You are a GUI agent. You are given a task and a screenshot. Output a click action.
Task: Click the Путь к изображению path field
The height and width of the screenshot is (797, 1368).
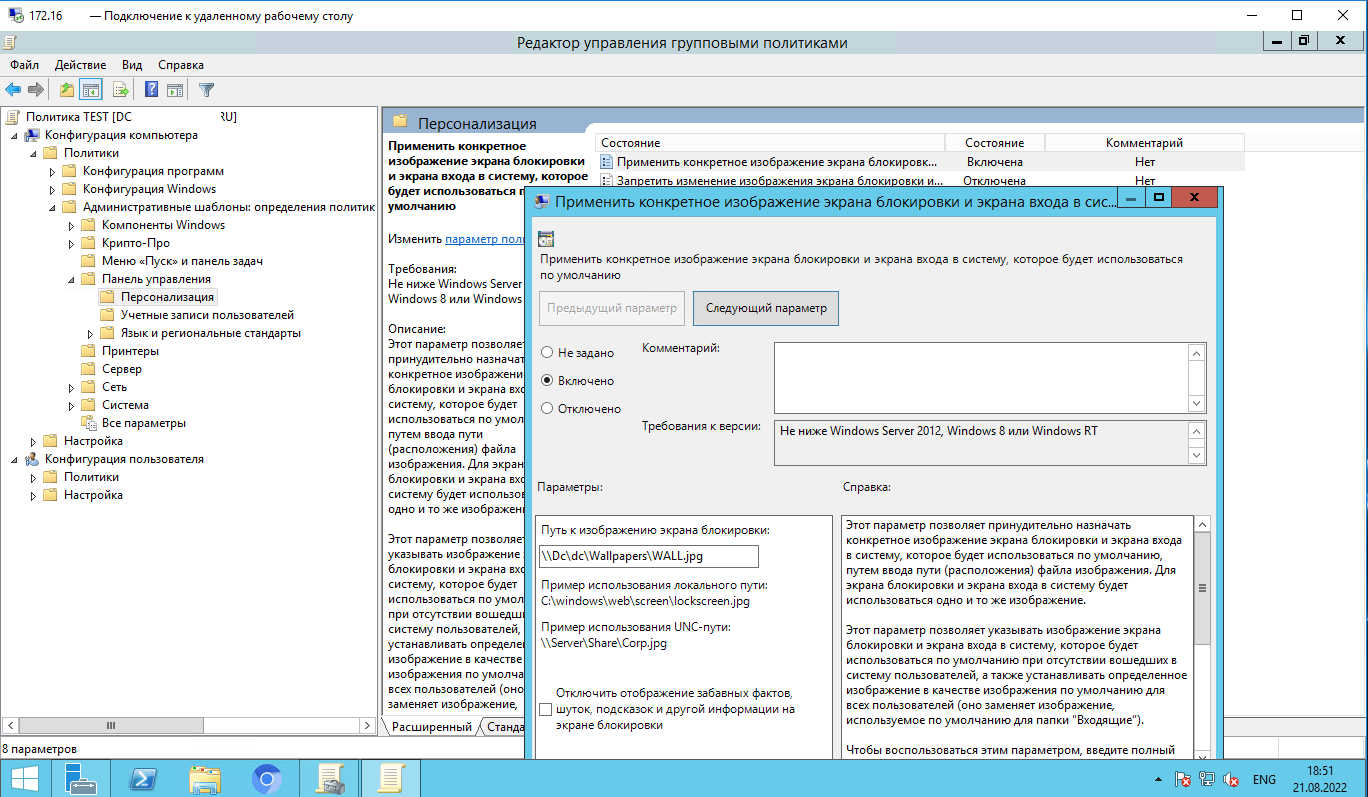click(648, 556)
